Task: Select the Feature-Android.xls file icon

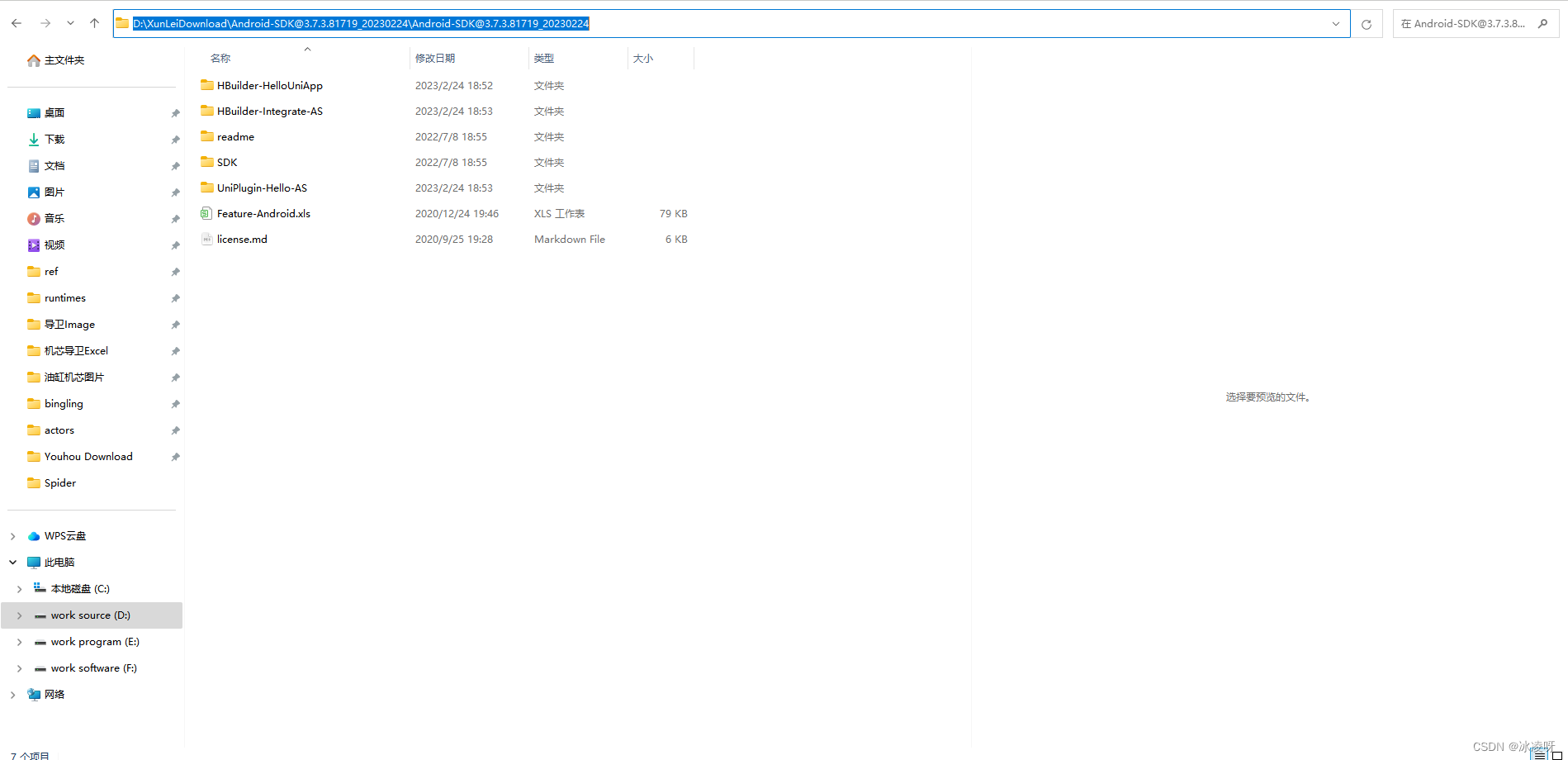Action: pos(207,213)
